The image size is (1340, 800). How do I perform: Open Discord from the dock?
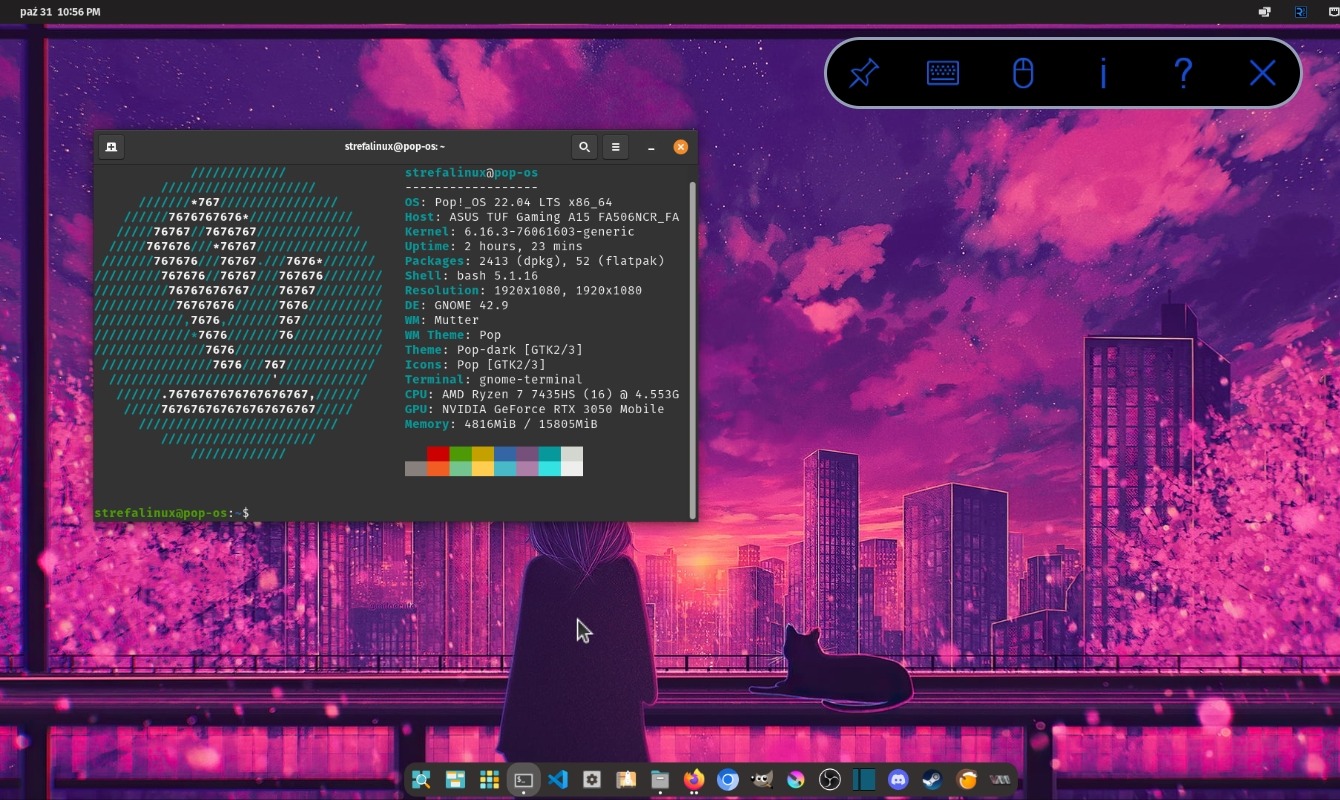(898, 780)
